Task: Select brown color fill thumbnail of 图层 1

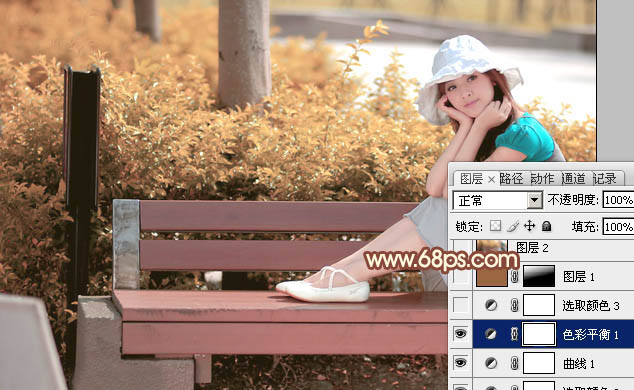Action: coord(492,276)
